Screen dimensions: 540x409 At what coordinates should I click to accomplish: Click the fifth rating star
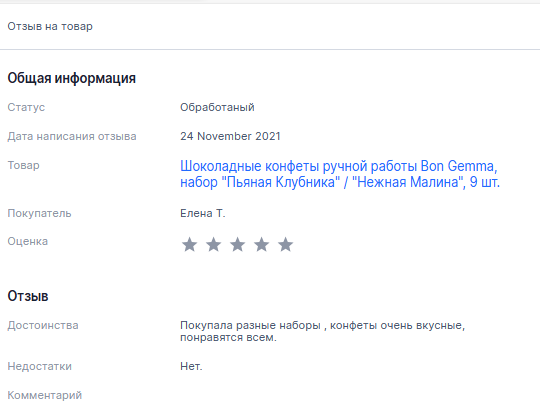tap(285, 245)
